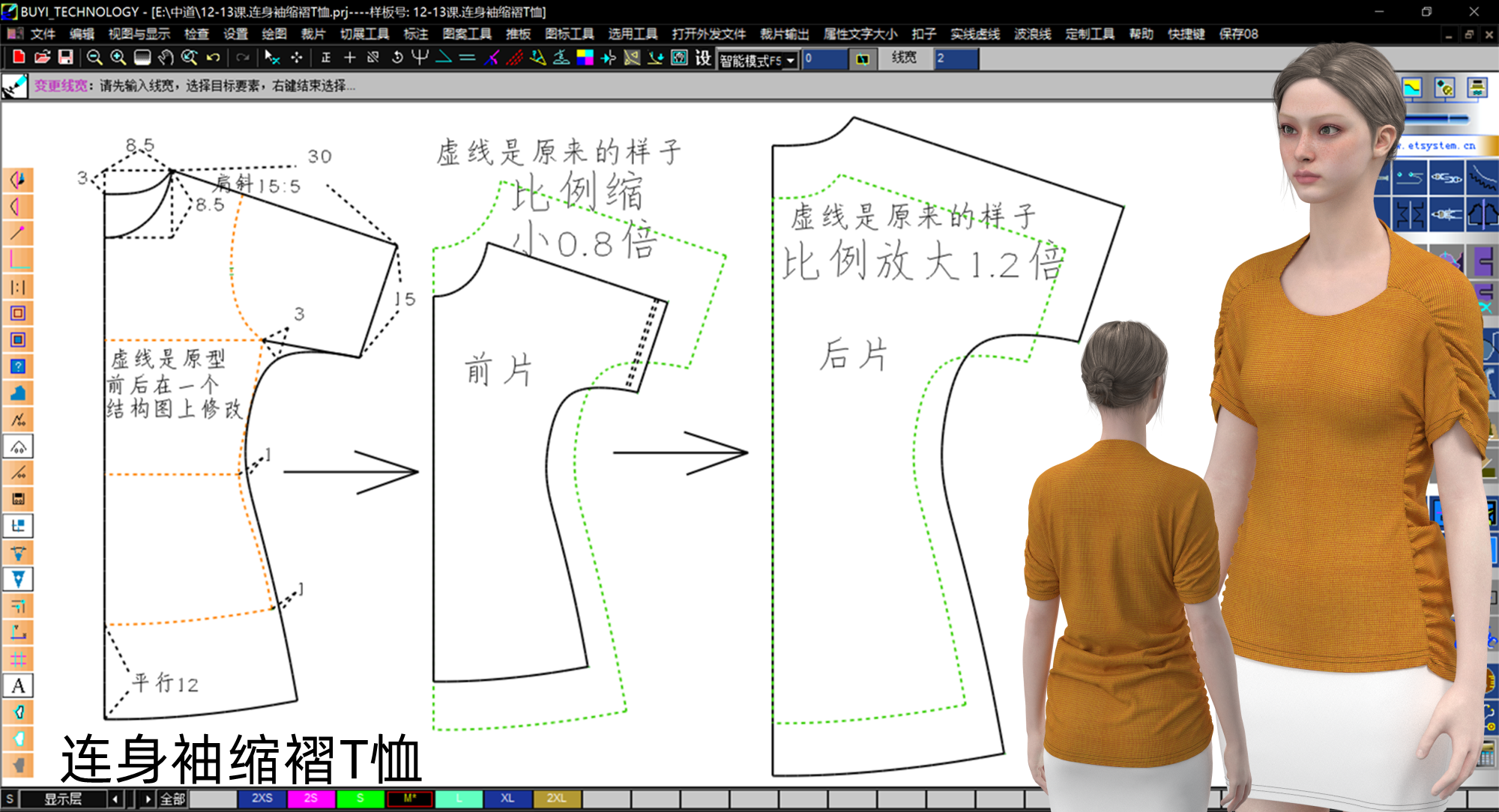This screenshot has width=1499, height=812.
Task: Select the arrow pointer with X tool
Action: click(x=272, y=58)
